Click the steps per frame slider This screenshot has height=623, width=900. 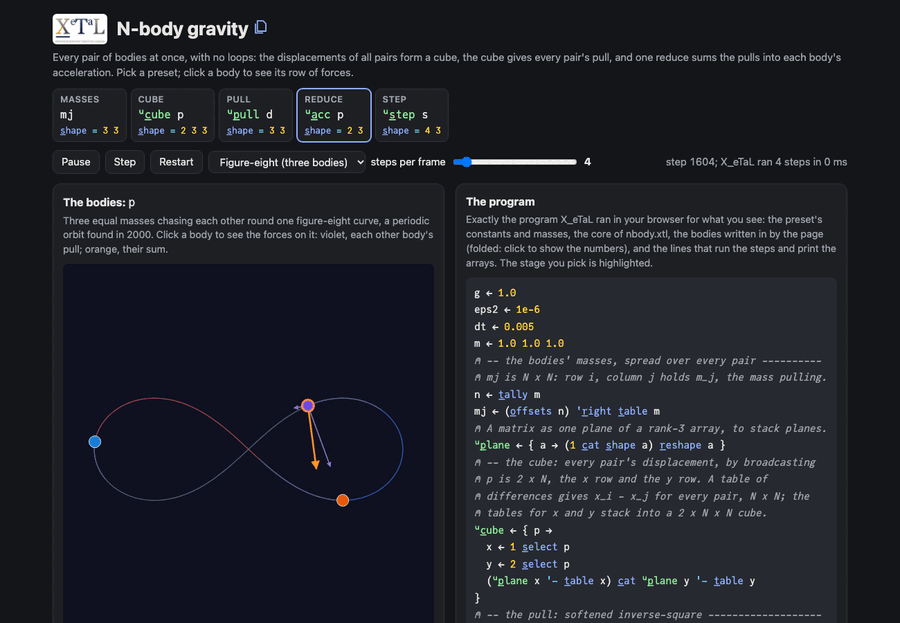pyautogui.click(x=515, y=162)
